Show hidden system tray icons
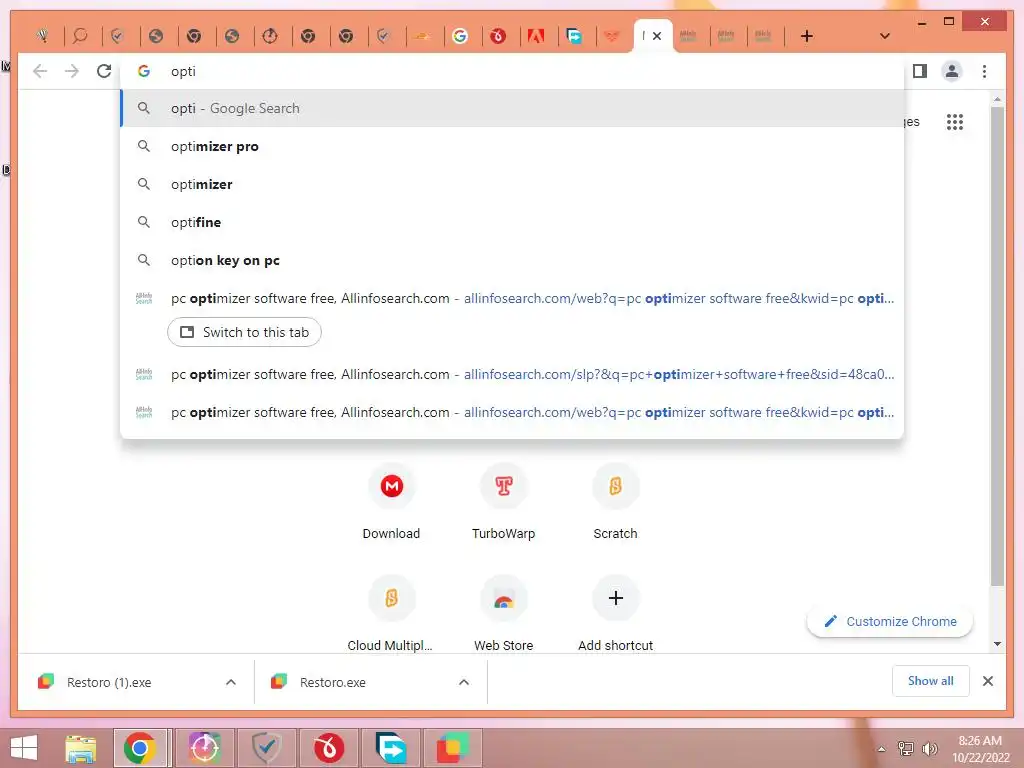This screenshot has width=1024, height=768. pos(881,749)
